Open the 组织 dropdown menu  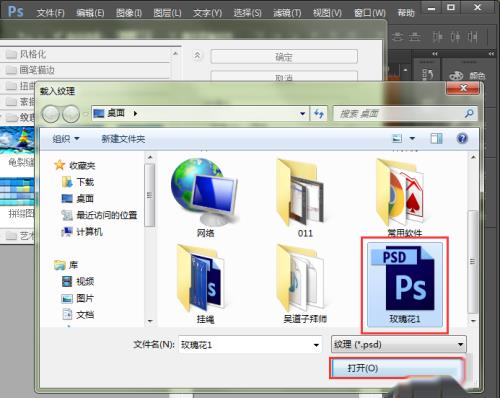point(66,138)
